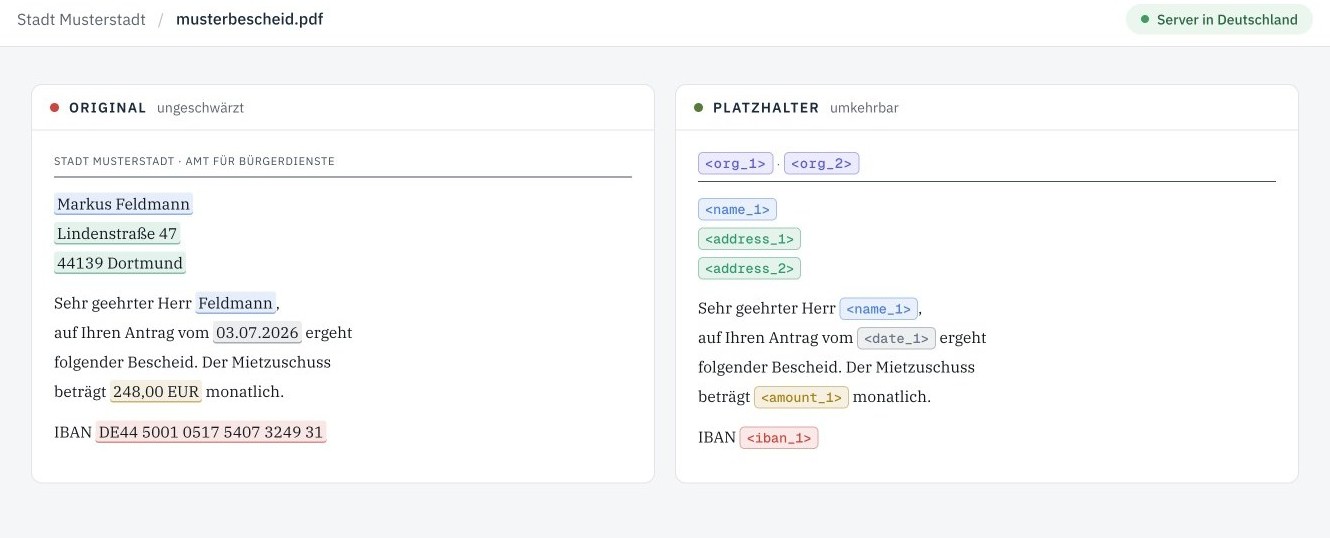Click the <name_1> tag in address block
Screen dimensions: 1330x538
737,209
